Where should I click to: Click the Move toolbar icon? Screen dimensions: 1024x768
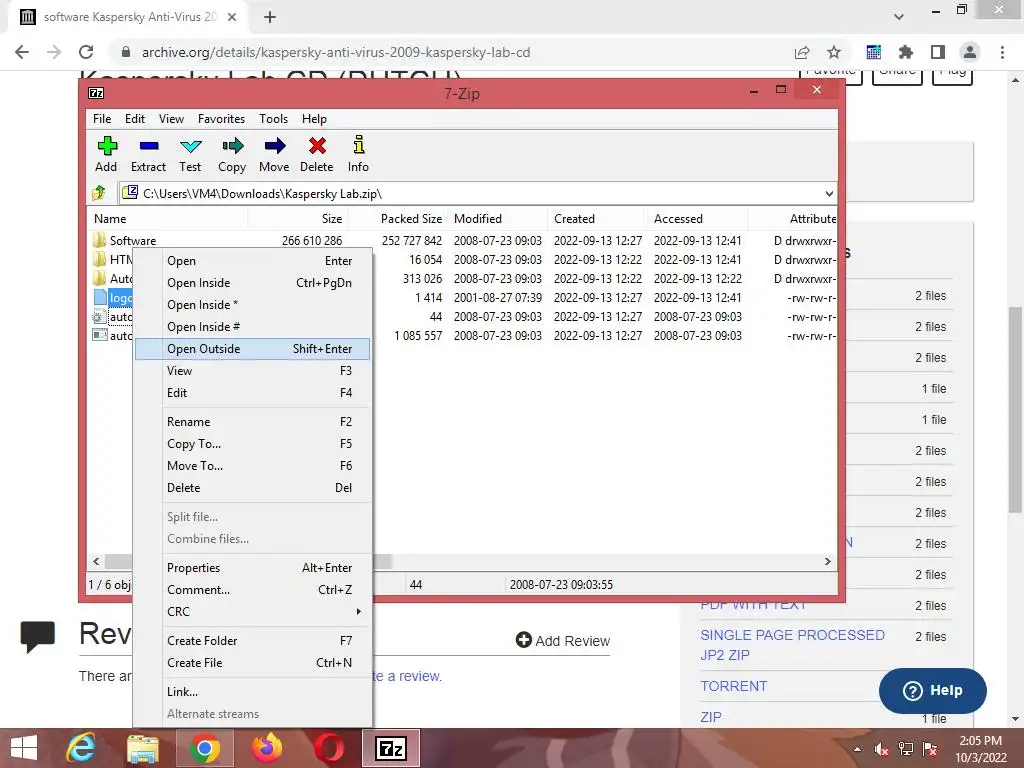pos(275,146)
